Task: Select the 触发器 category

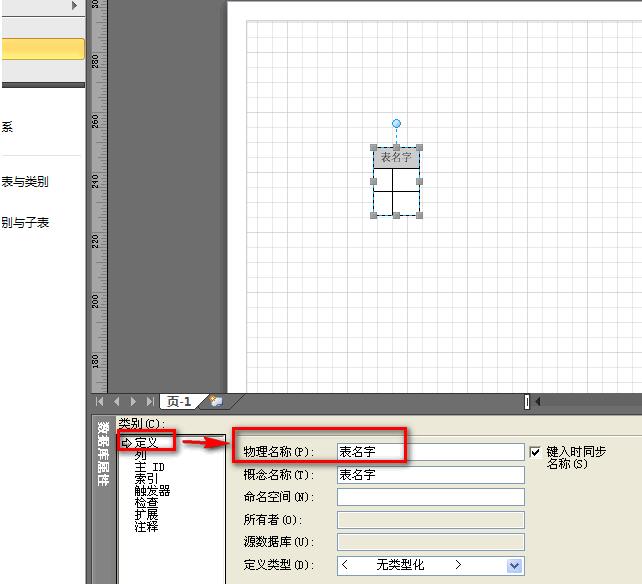Action: (152, 491)
